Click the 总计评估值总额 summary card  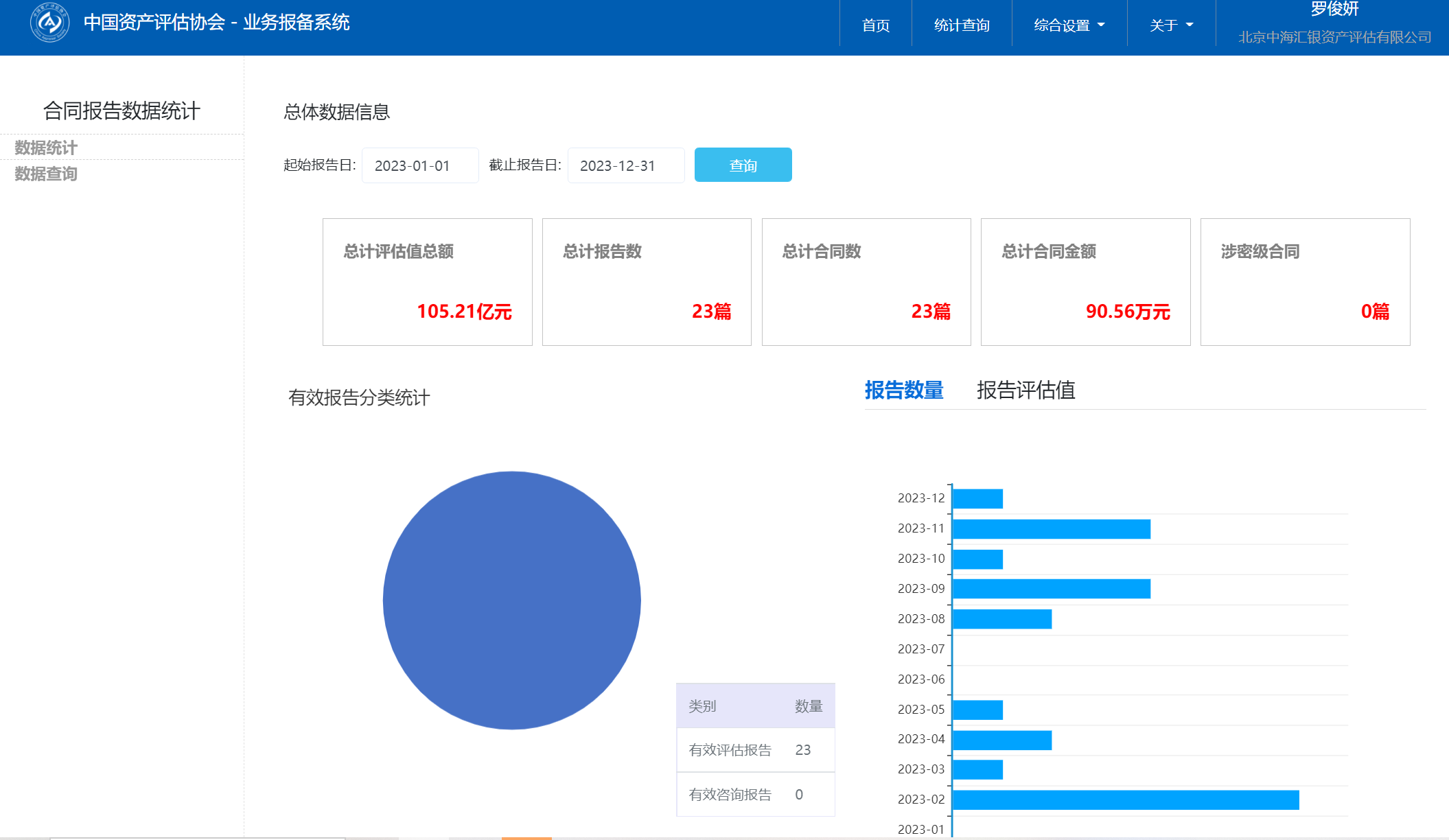tap(427, 282)
